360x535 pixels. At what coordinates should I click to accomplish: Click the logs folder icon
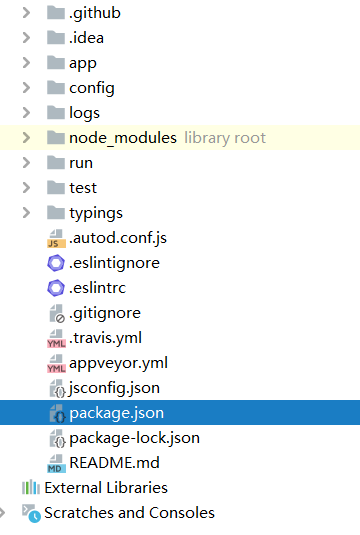56,113
